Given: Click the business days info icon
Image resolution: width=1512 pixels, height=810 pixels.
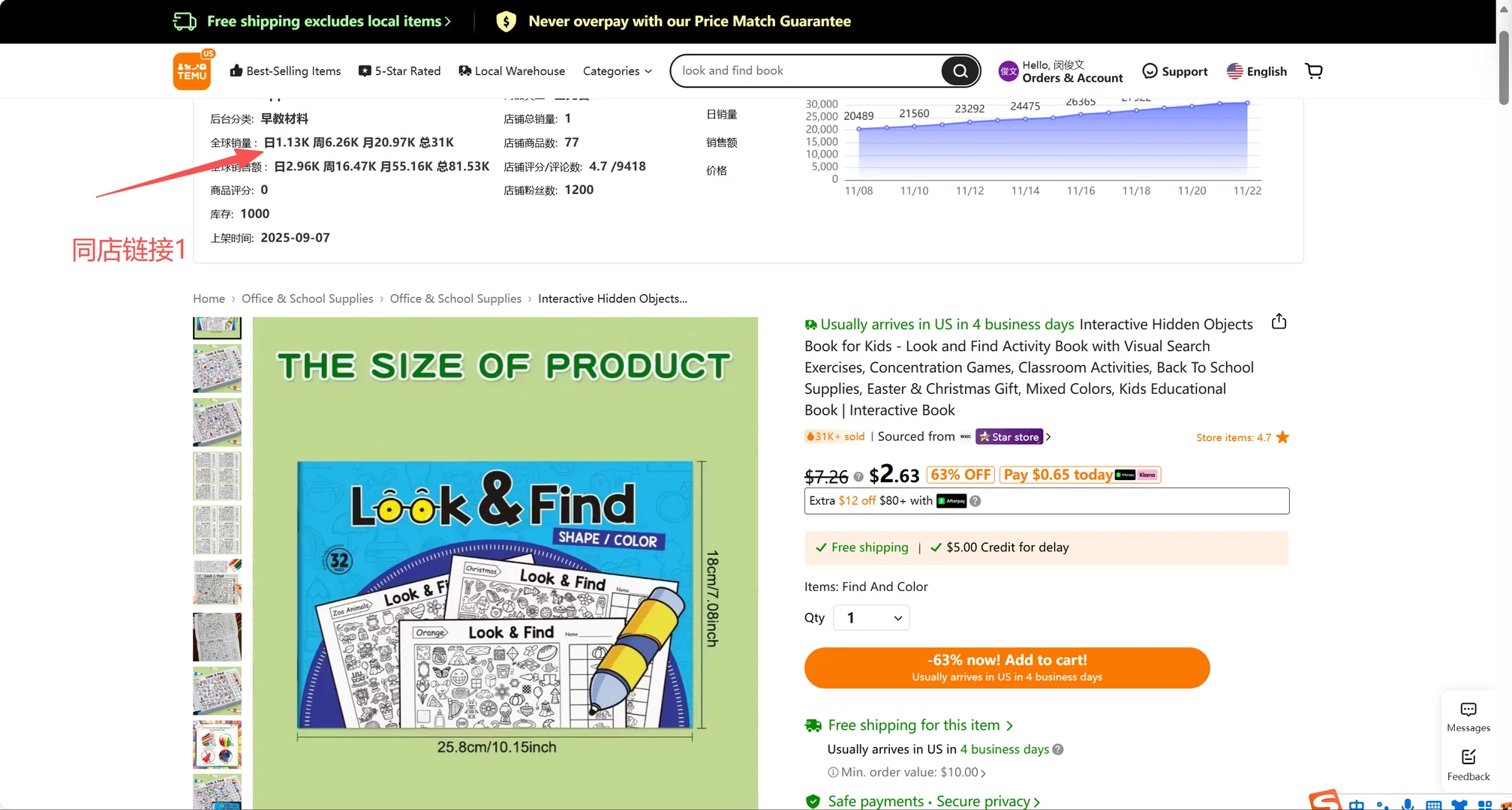Looking at the screenshot, I should click(x=1057, y=749).
